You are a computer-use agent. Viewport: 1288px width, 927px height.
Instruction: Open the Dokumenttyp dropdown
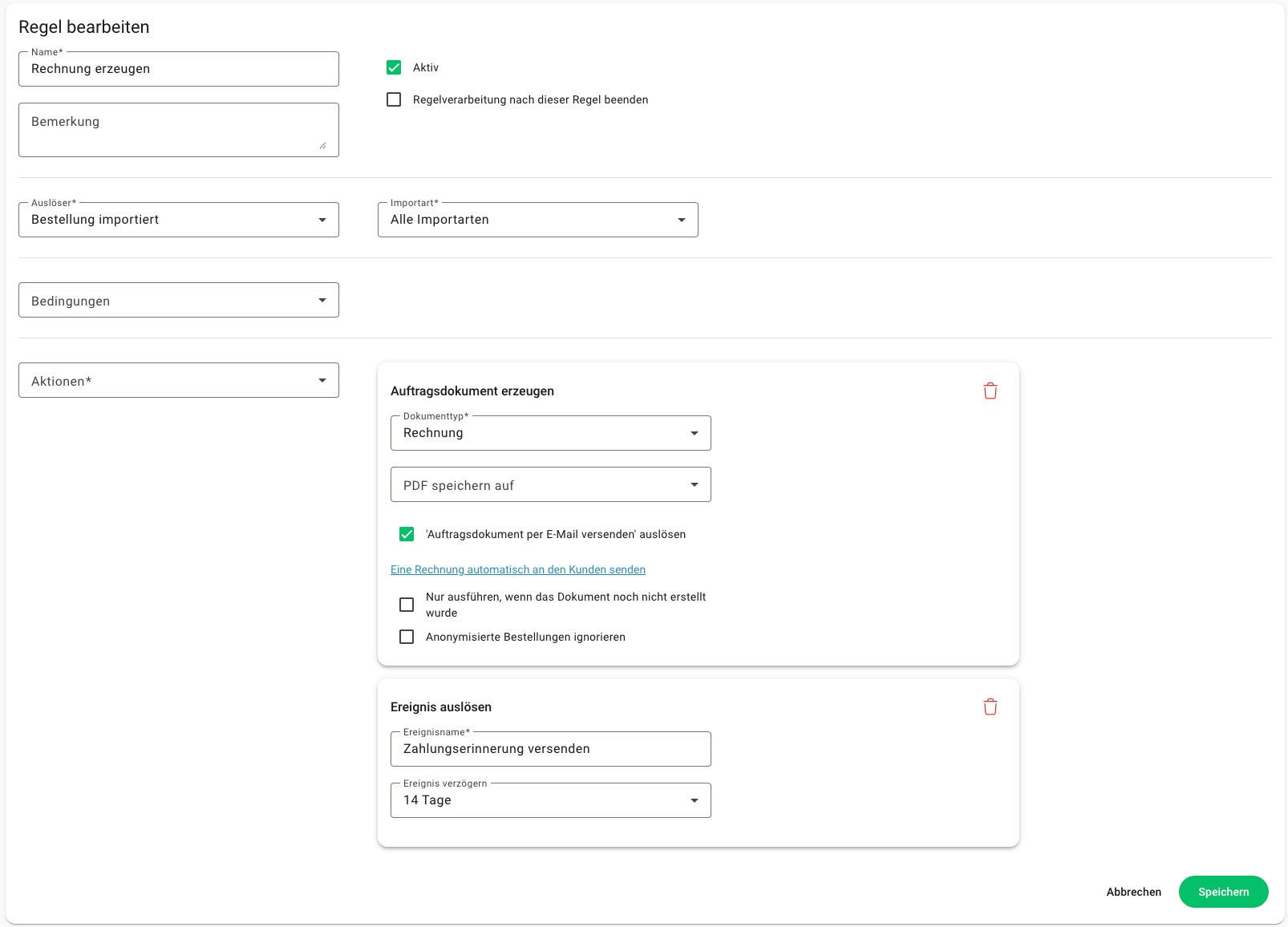pos(551,433)
